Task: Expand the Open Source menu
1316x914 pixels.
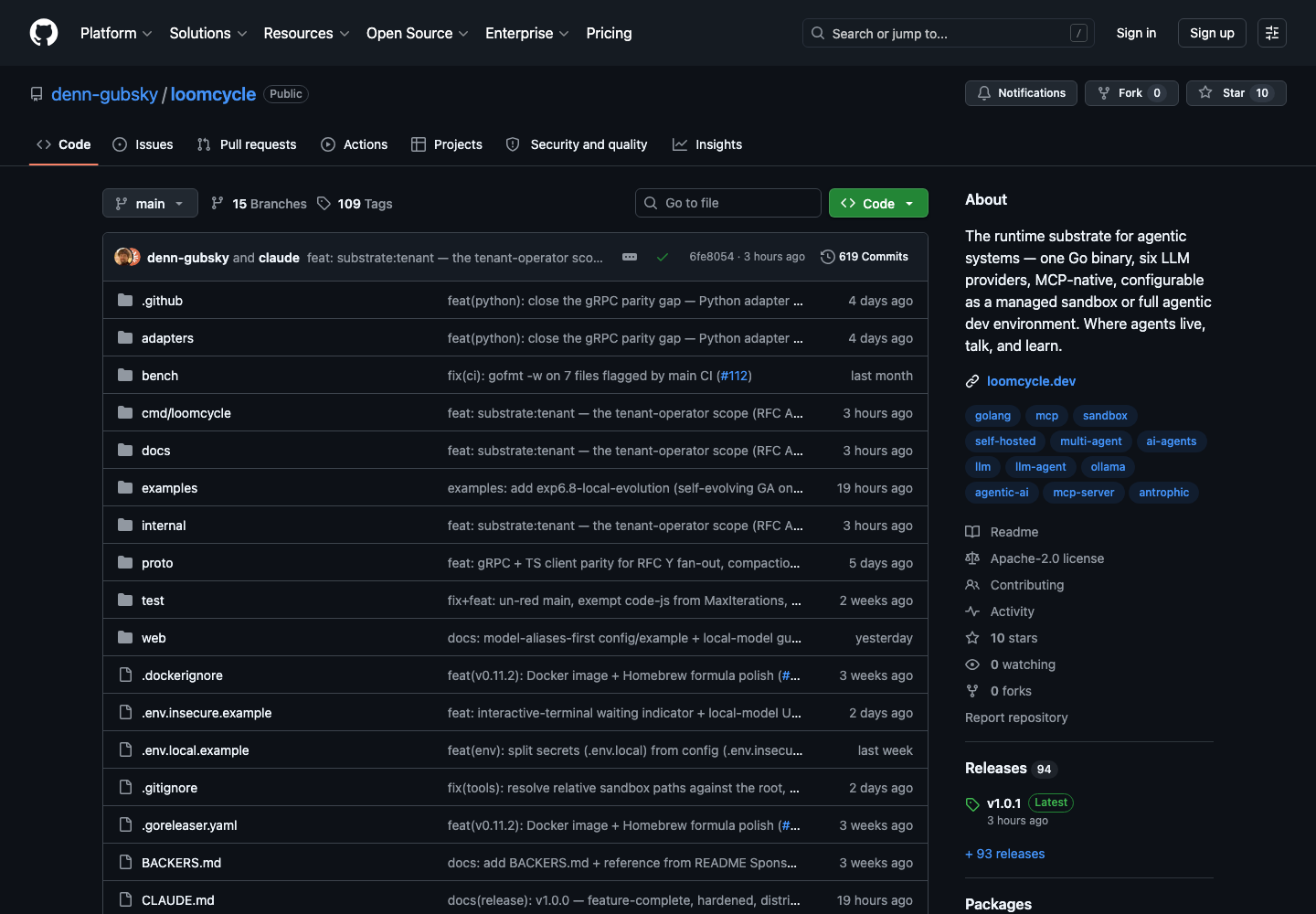Action: coord(418,33)
